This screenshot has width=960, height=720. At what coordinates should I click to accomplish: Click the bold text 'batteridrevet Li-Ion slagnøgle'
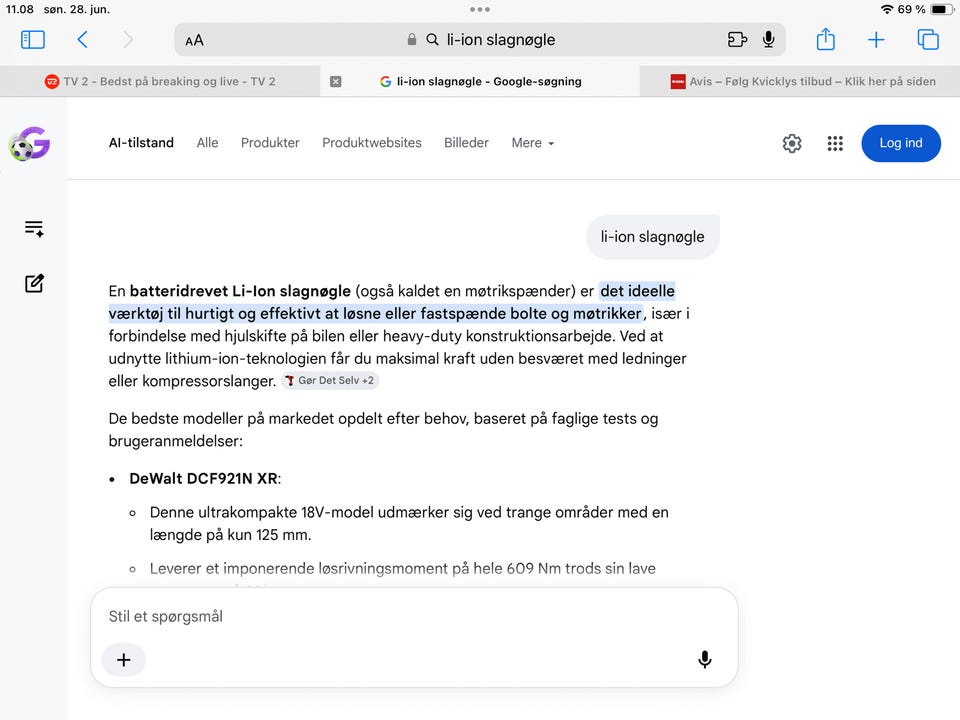point(240,291)
